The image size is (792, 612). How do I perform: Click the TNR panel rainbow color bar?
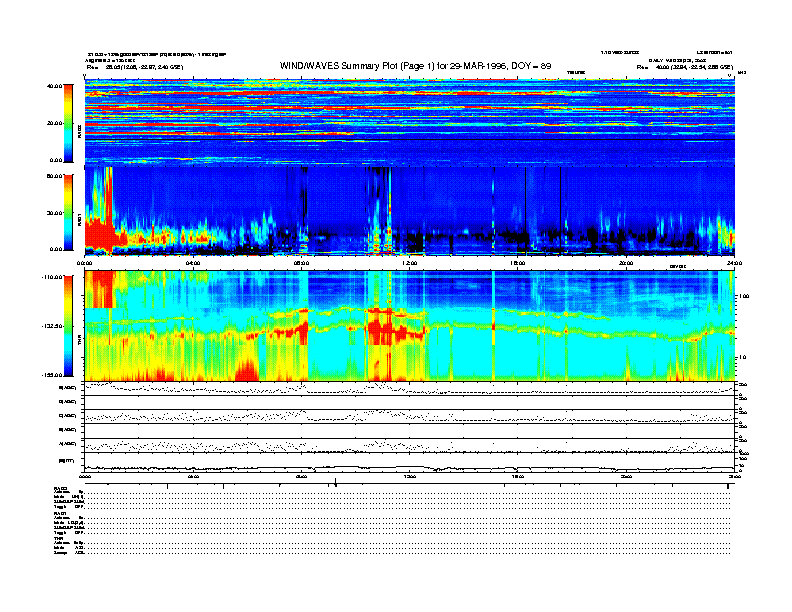click(68, 326)
